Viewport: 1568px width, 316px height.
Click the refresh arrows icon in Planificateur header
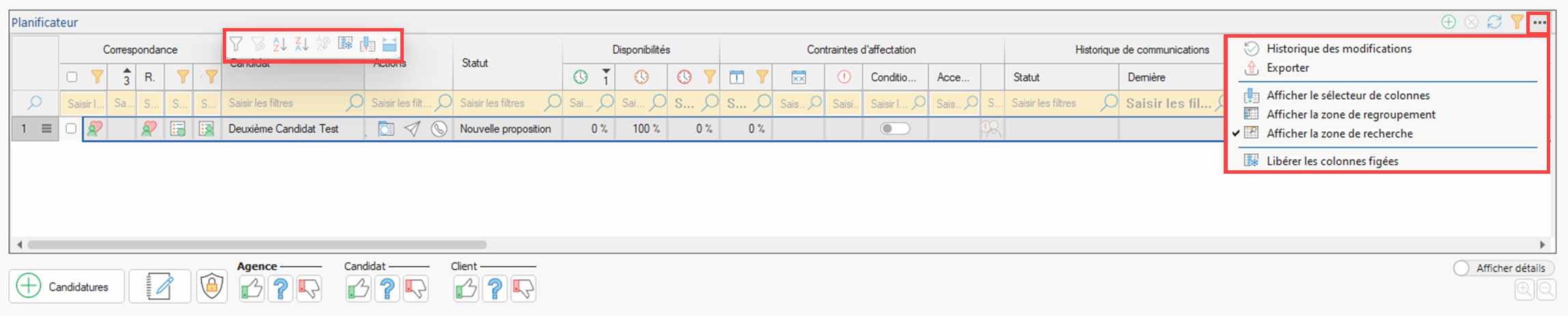tap(1494, 23)
